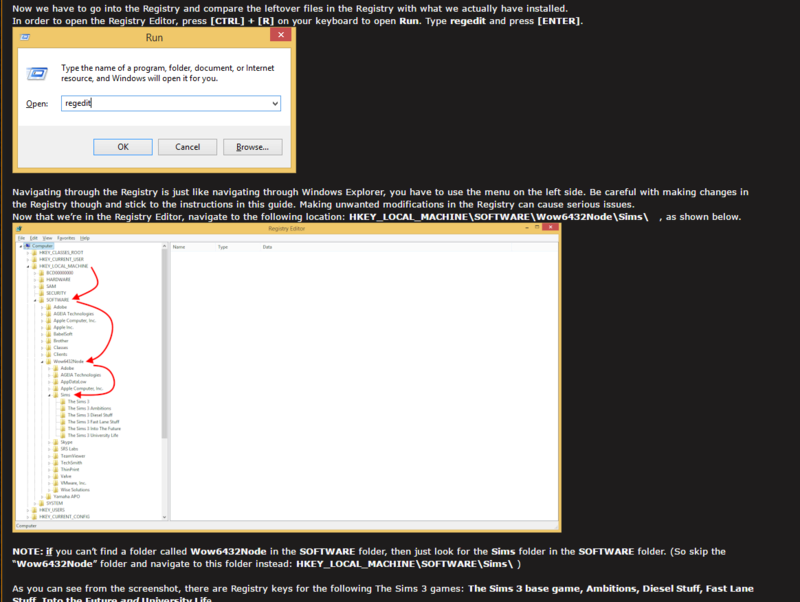Select the Brother folder icon
The image size is (800, 602).
point(49,340)
